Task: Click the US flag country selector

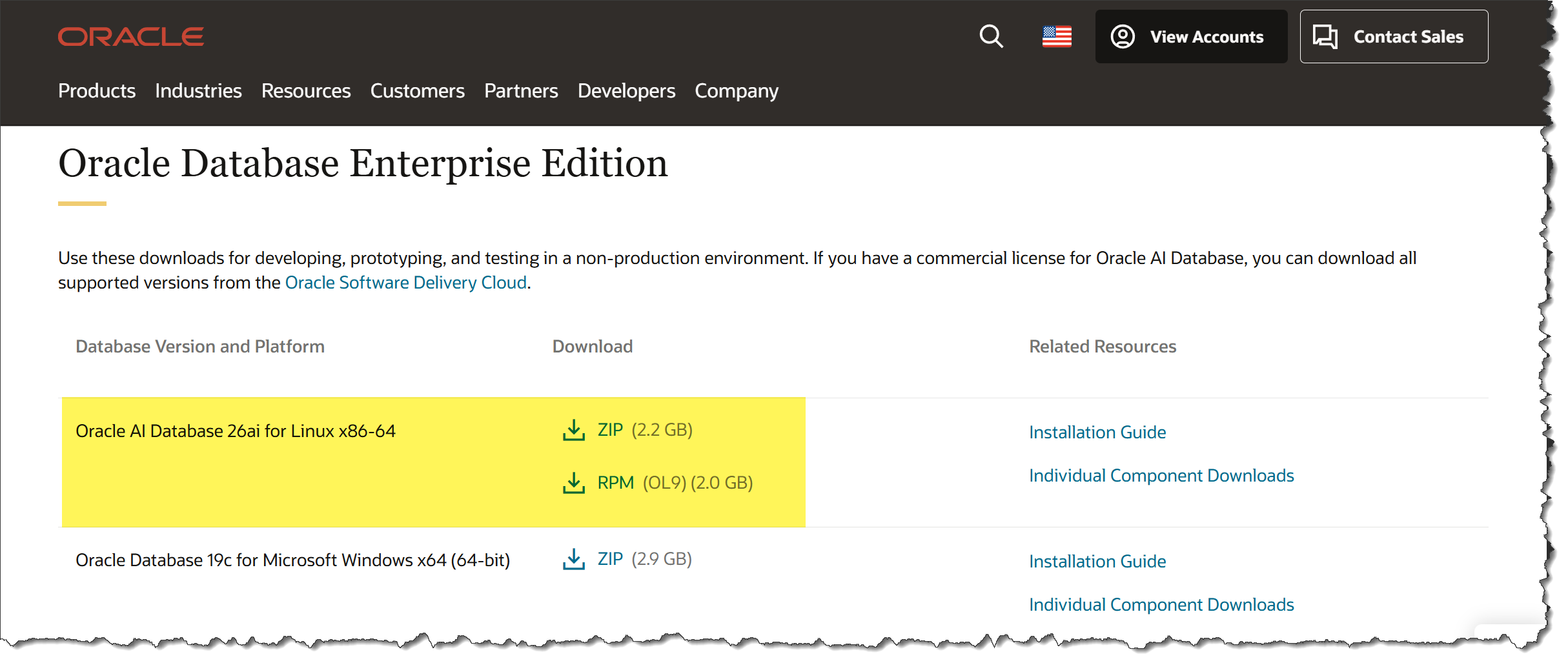Action: 1057,37
